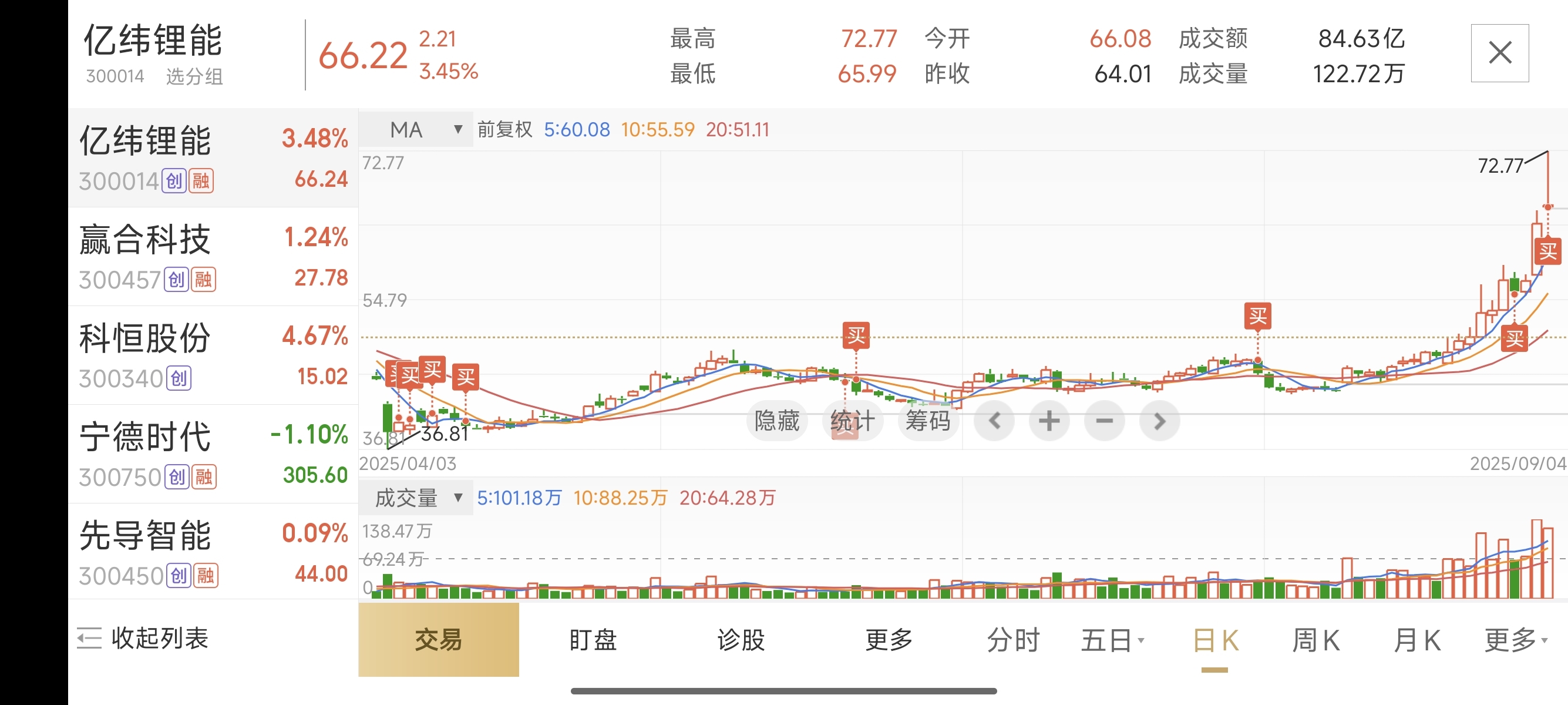This screenshot has height=705, width=1568.
Task: Click the start date 2025/04/03 on the axis
Action: (408, 464)
